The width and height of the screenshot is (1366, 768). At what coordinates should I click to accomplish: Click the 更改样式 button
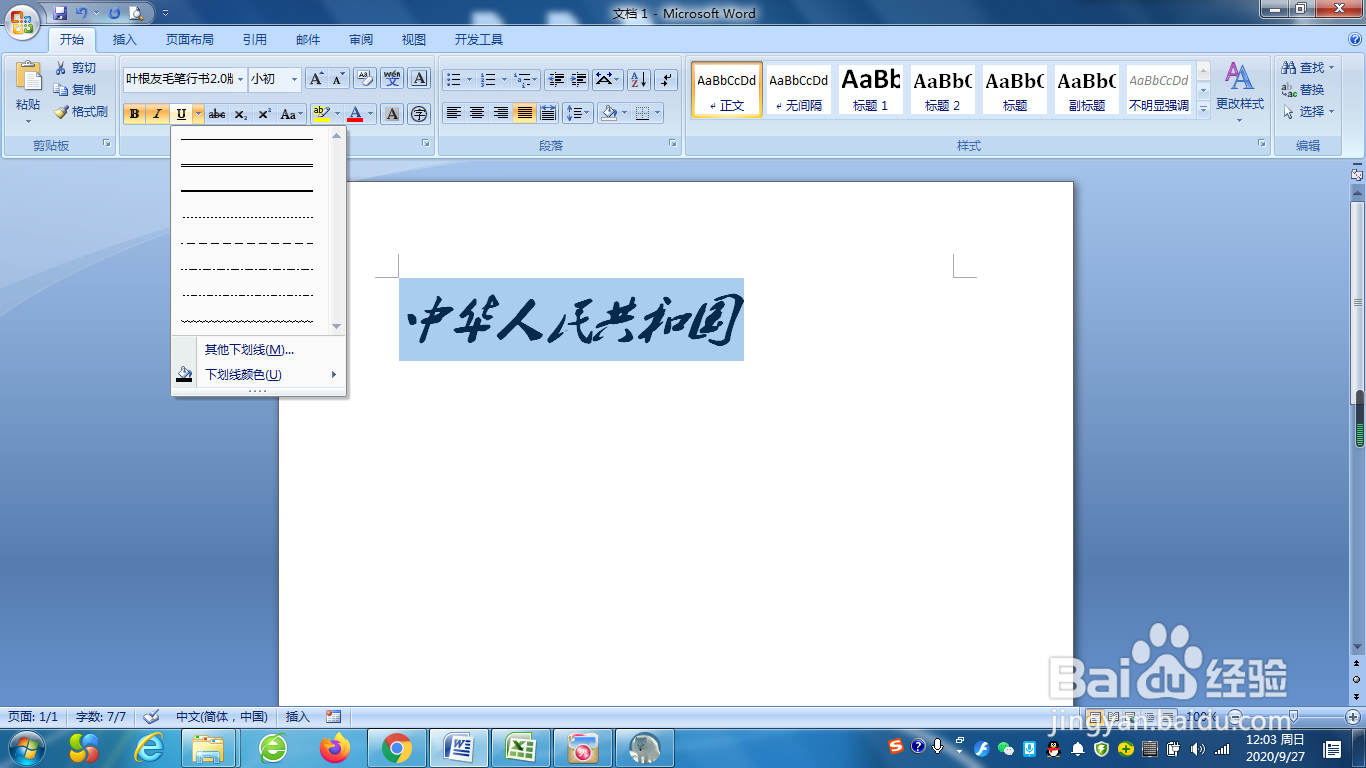tap(1240, 95)
